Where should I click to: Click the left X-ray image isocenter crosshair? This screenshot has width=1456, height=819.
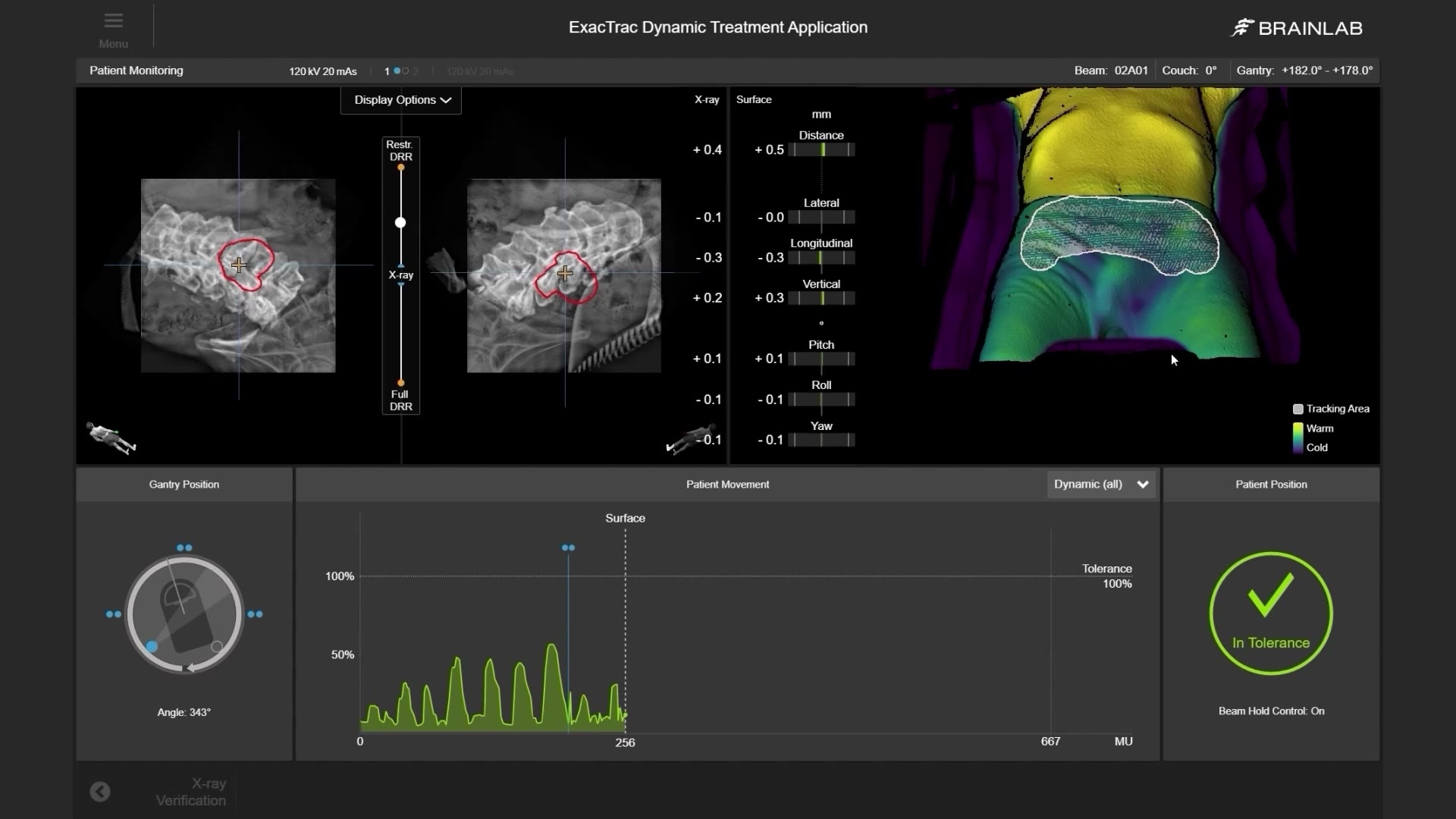click(x=239, y=265)
